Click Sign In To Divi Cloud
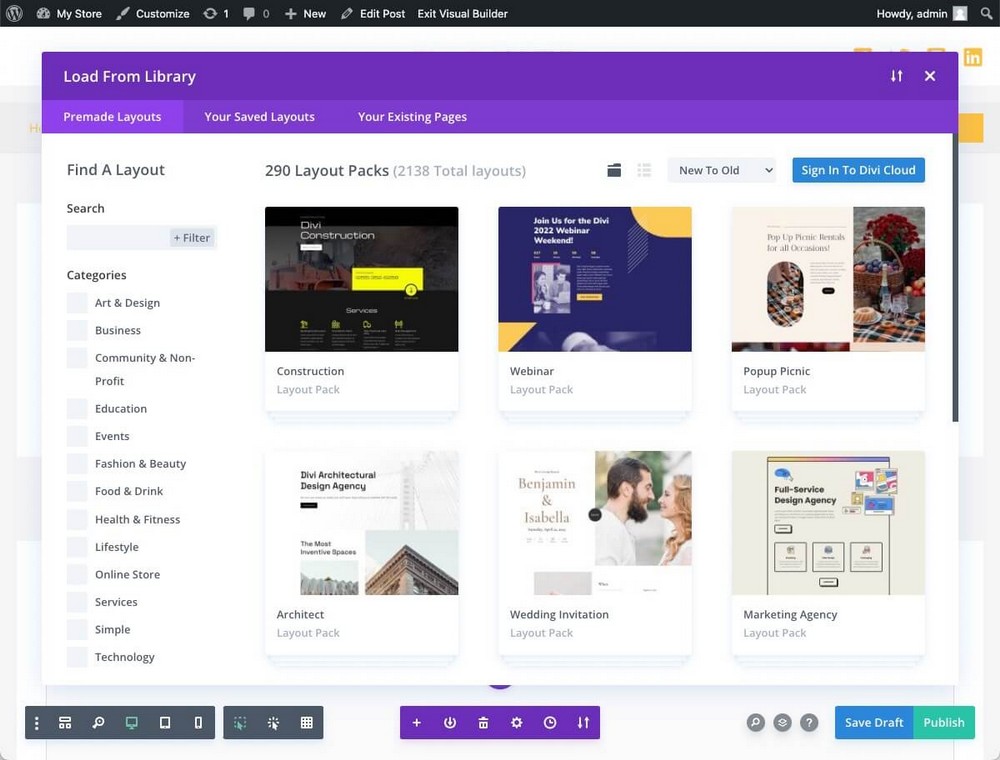Viewport: 1000px width, 760px height. click(858, 170)
